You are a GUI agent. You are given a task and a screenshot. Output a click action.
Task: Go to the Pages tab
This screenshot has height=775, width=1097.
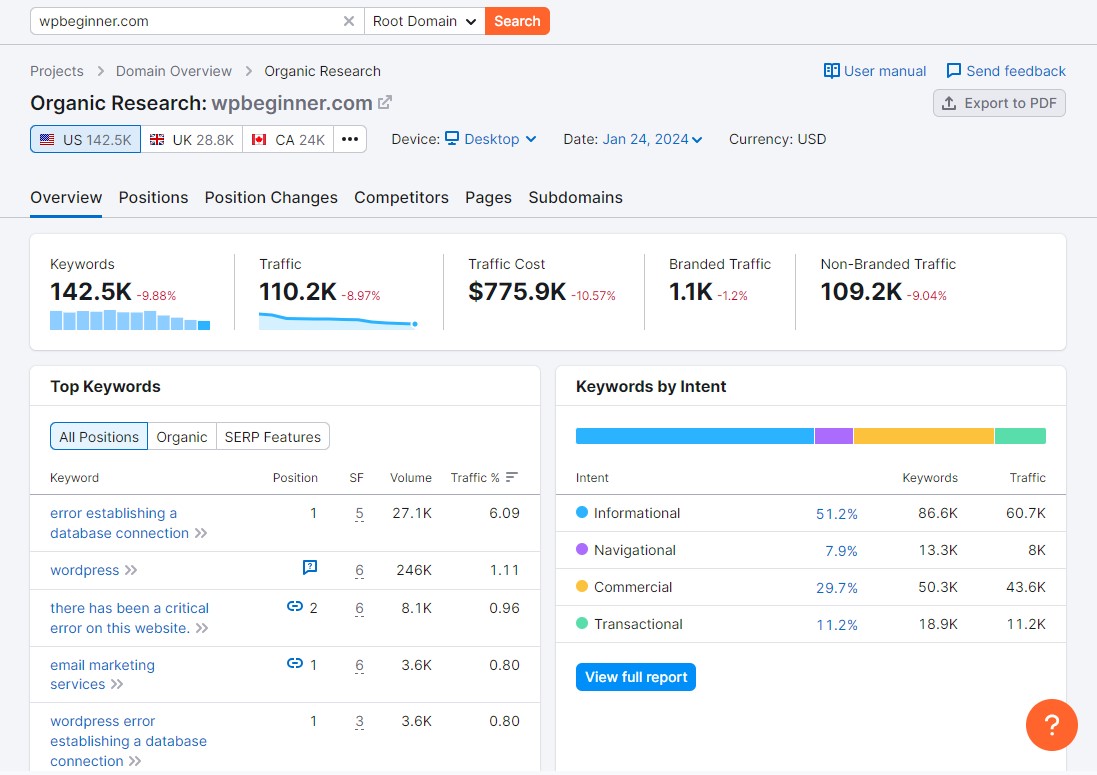point(488,197)
